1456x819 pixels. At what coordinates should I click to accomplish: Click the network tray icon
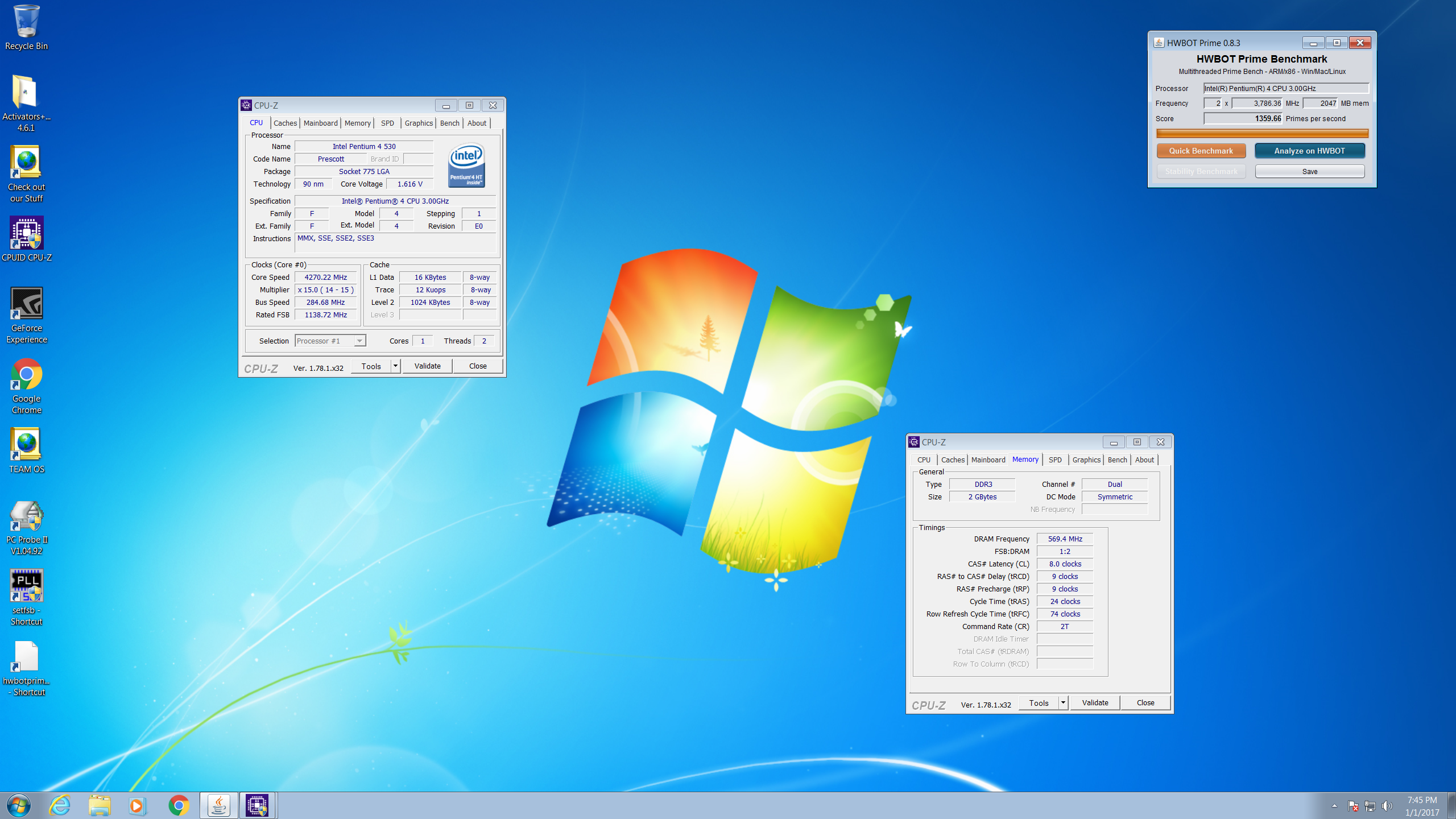[1370, 806]
